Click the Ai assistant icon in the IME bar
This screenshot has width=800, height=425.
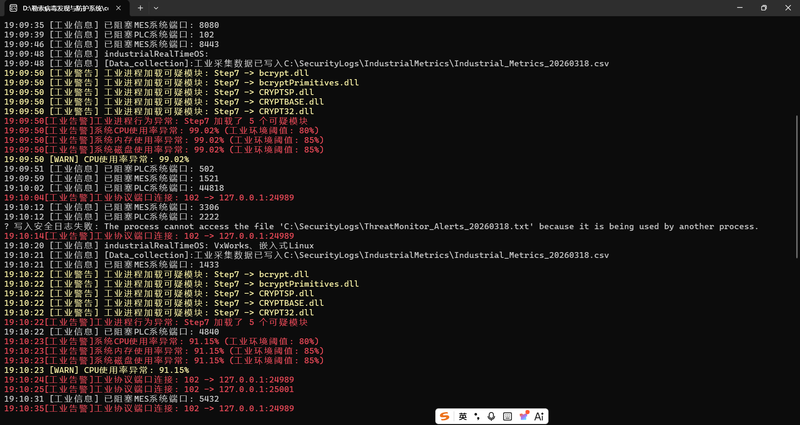tap(539, 416)
